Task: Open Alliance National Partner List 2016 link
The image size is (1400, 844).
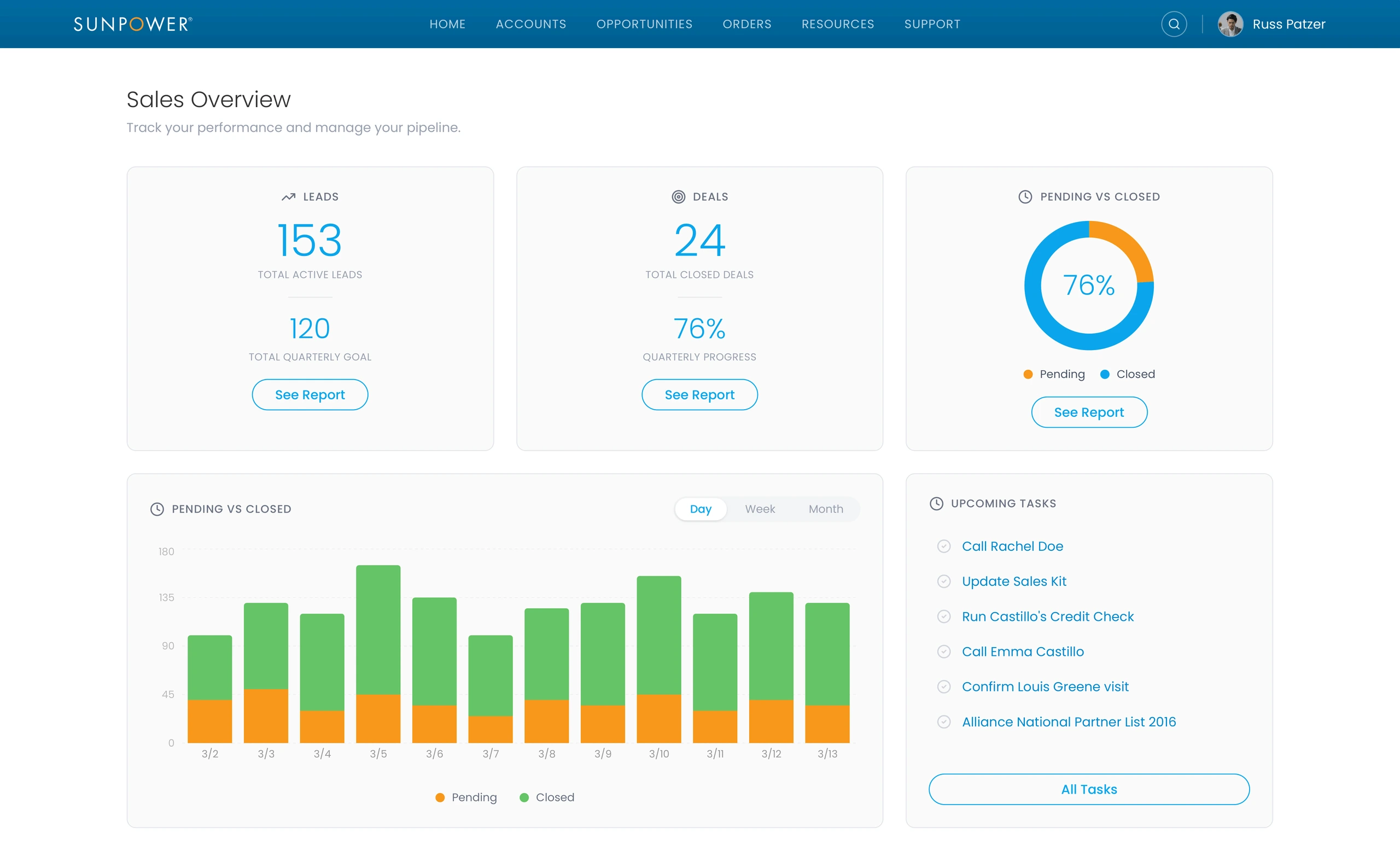Action: [x=1068, y=721]
